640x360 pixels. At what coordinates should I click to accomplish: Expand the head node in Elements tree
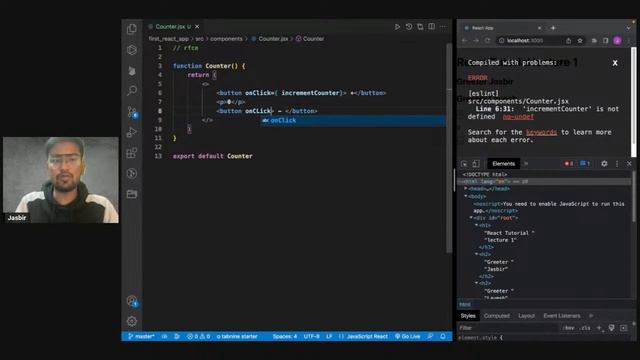(x=466, y=189)
